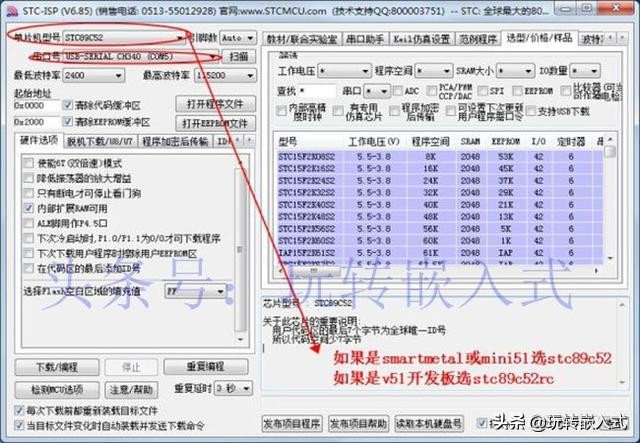This screenshot has height=443, width=640.
Task: Select the STC15F2K32S2 row in table
Action: pyautogui.click(x=440, y=193)
